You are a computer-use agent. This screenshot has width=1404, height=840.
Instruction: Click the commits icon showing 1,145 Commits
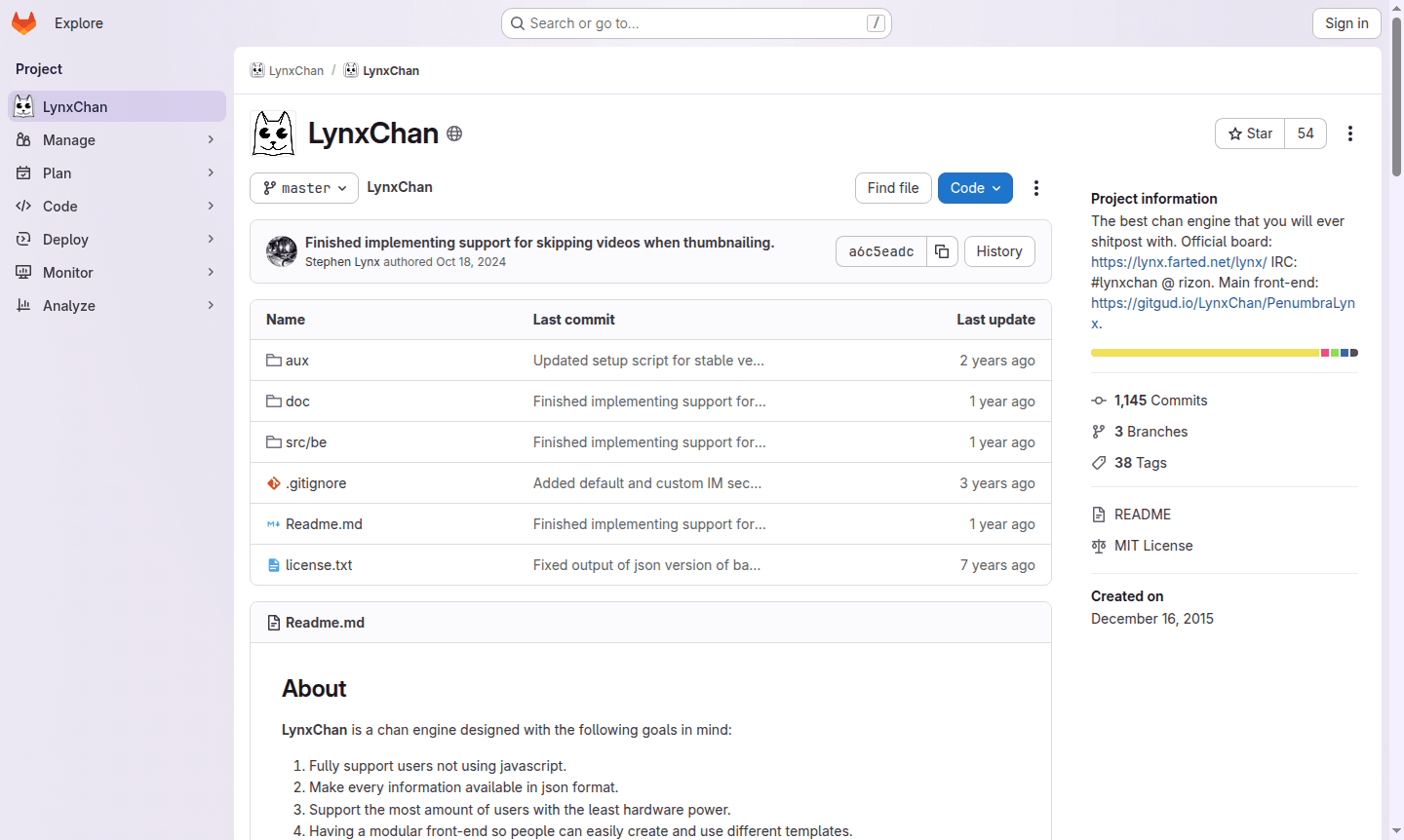[1100, 400]
